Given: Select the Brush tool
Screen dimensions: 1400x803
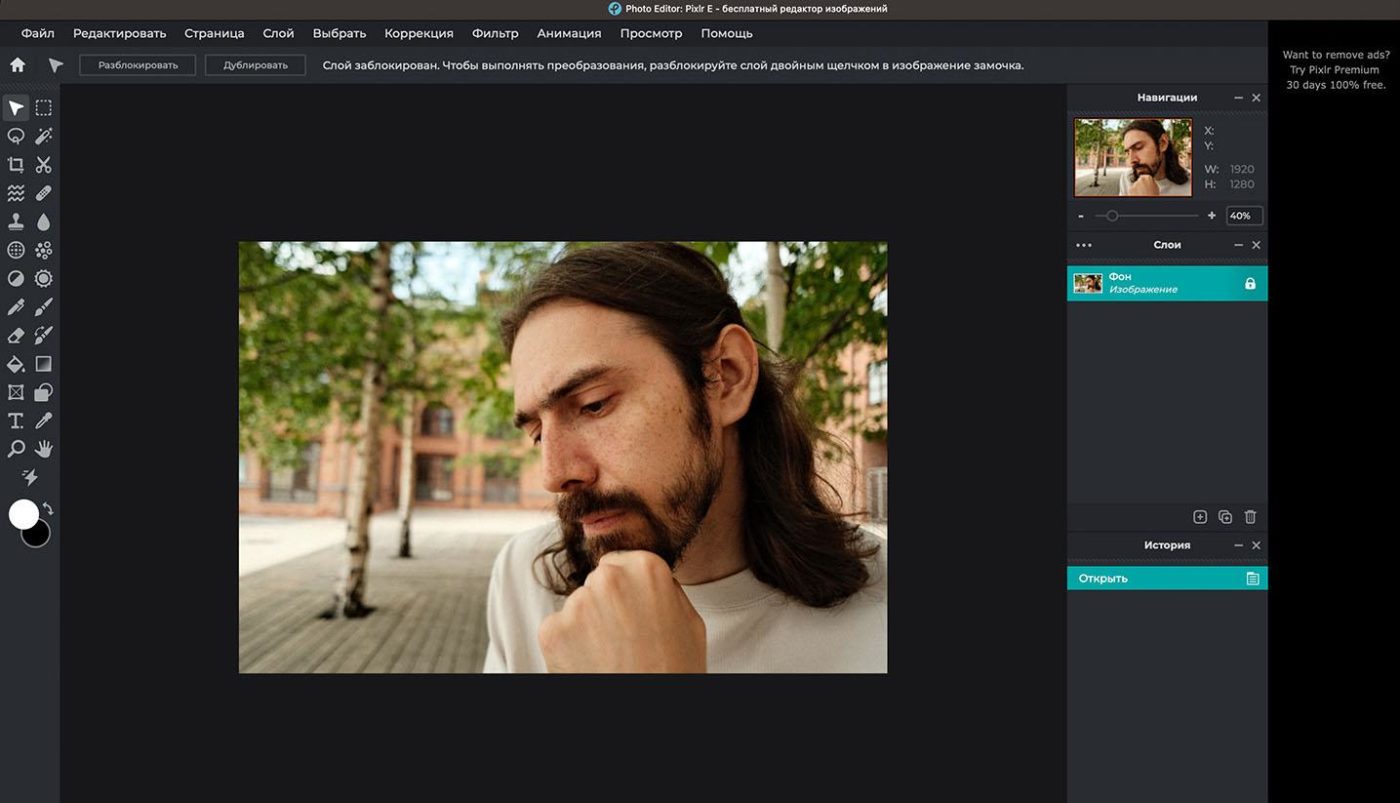Looking at the screenshot, I should click(44, 307).
